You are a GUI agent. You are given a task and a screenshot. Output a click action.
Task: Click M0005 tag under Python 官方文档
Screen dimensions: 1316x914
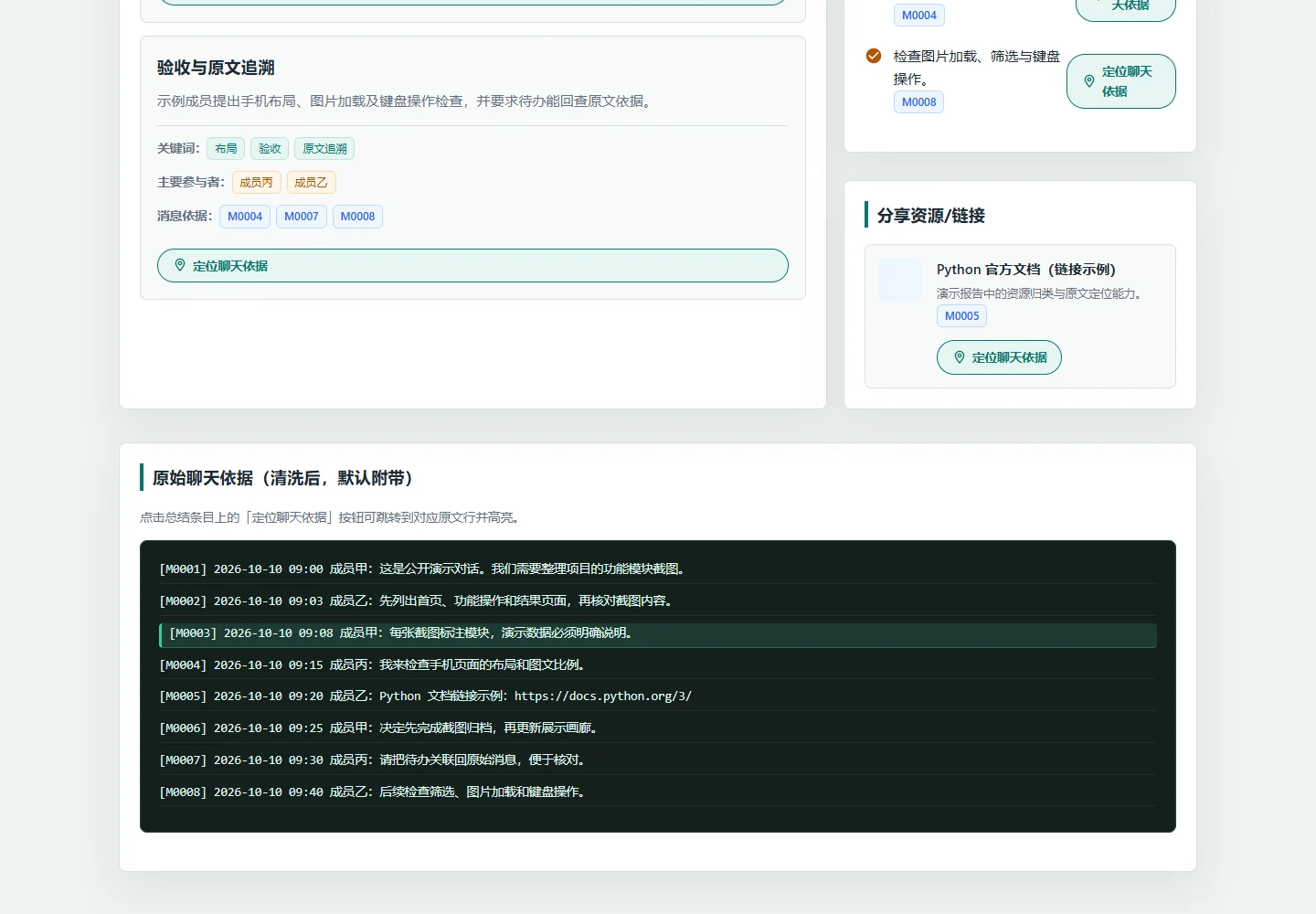[x=961, y=315]
